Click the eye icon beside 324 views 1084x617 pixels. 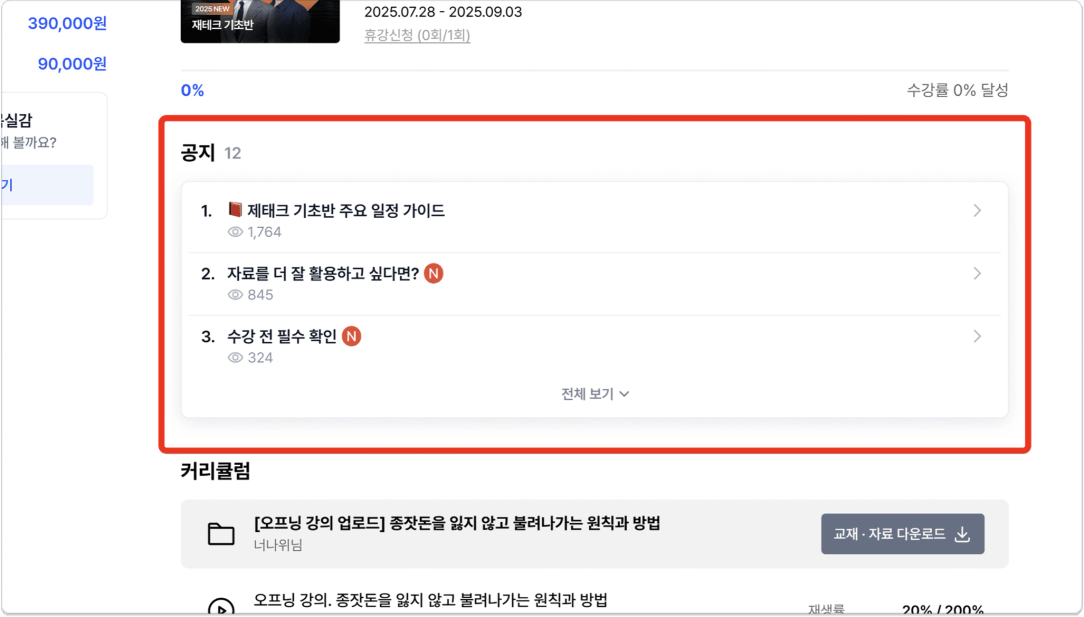pyautogui.click(x=235, y=358)
